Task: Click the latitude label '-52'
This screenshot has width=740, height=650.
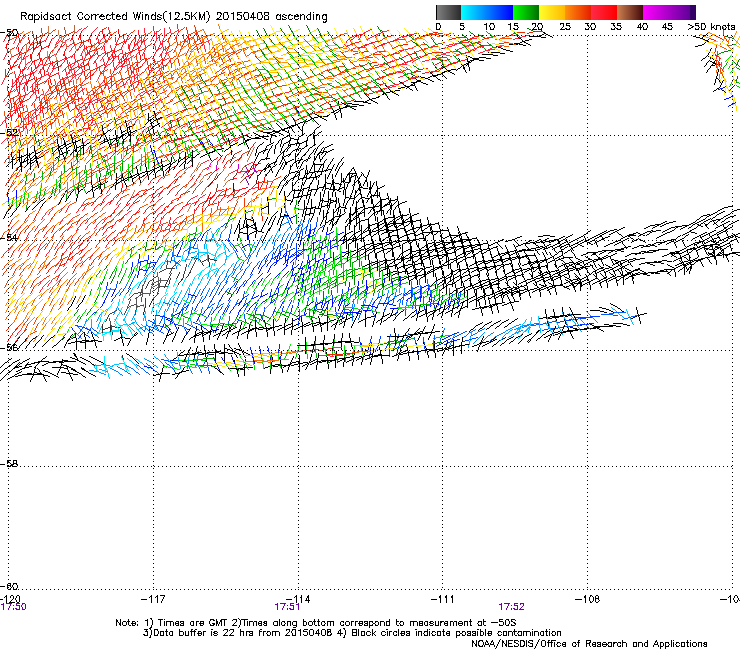Action: [9, 133]
